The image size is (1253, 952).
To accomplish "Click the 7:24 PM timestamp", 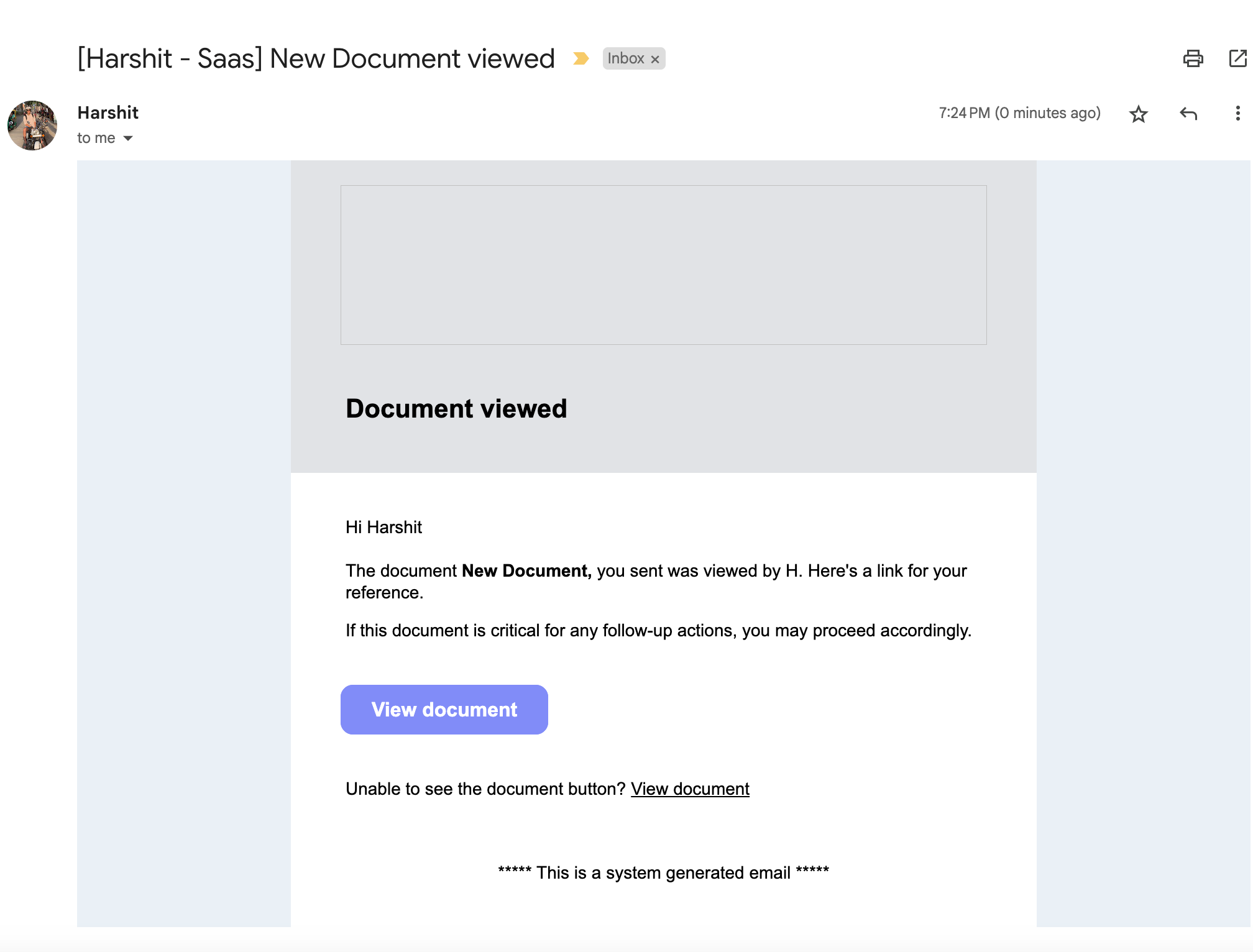I will coord(1019,113).
